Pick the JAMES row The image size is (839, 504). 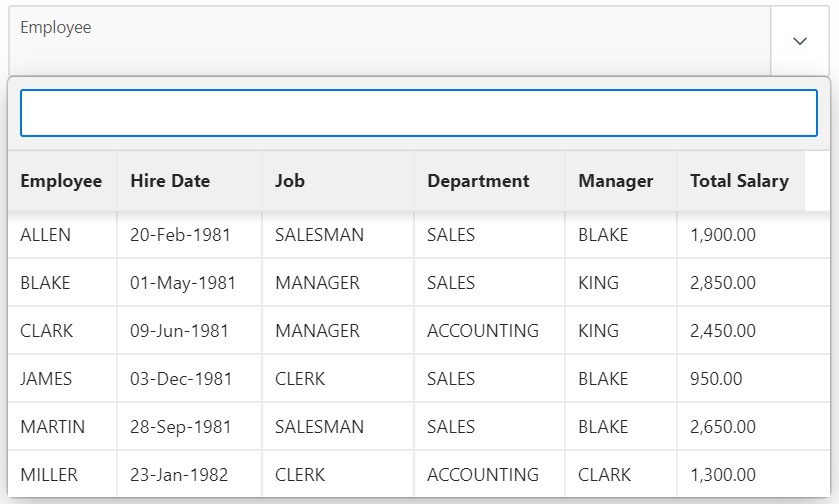click(x=46, y=379)
